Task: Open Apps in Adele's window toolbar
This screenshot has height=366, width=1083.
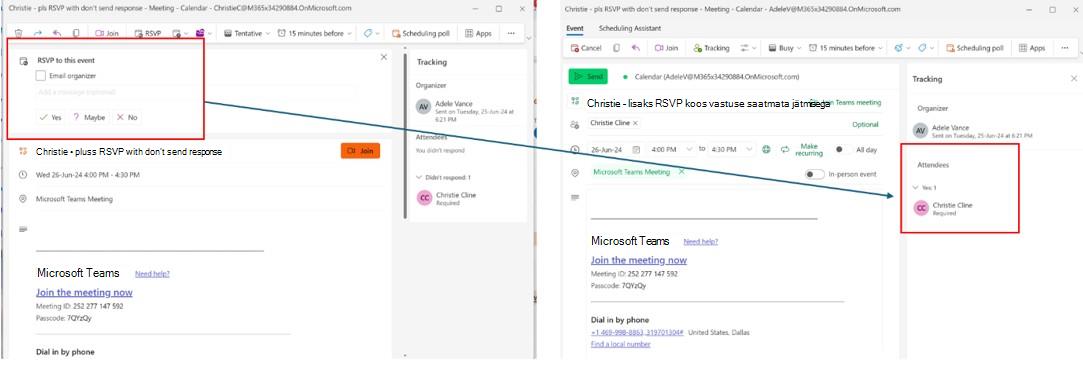Action: click(x=1032, y=48)
